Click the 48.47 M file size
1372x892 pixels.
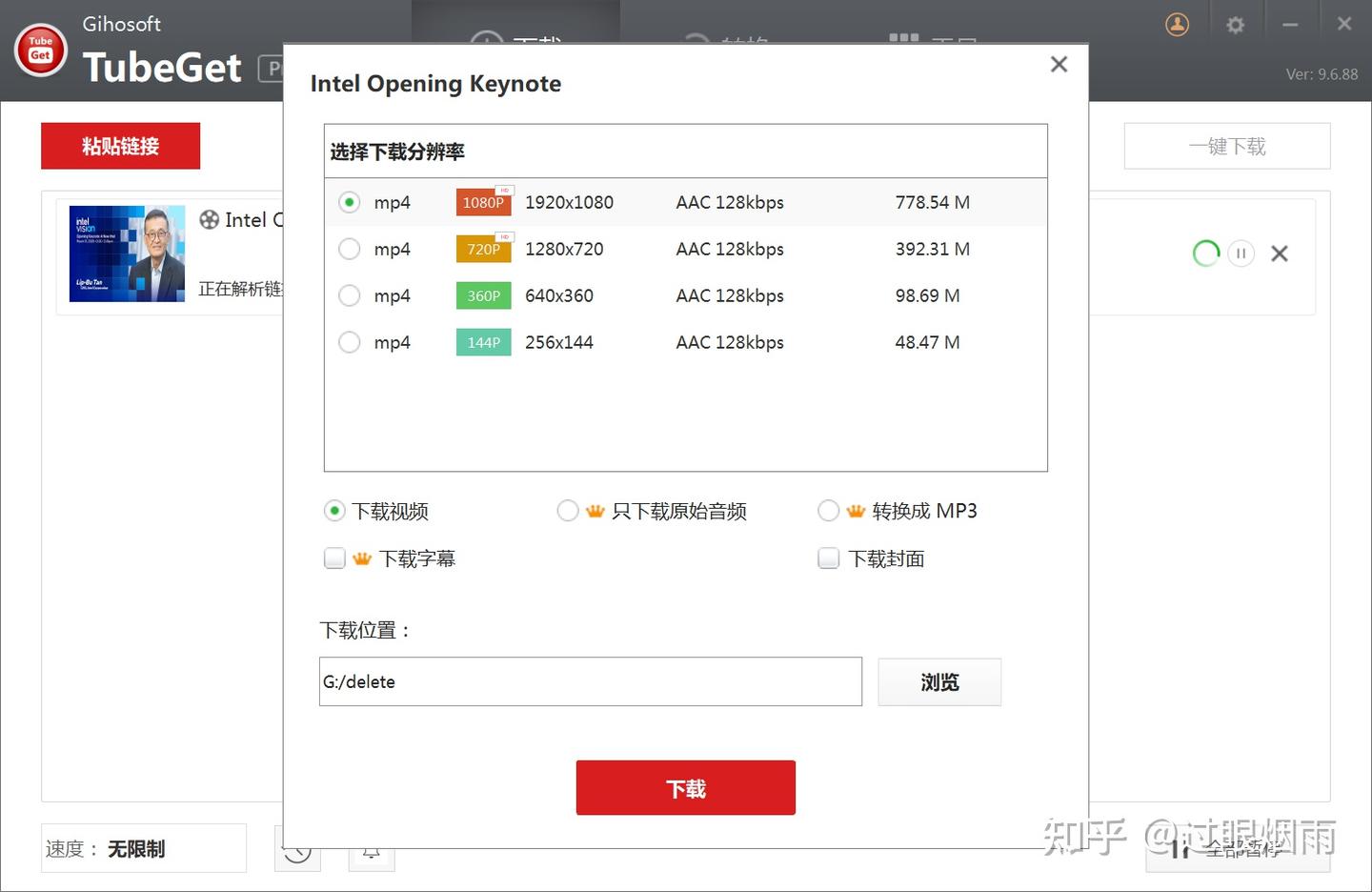[x=927, y=342]
